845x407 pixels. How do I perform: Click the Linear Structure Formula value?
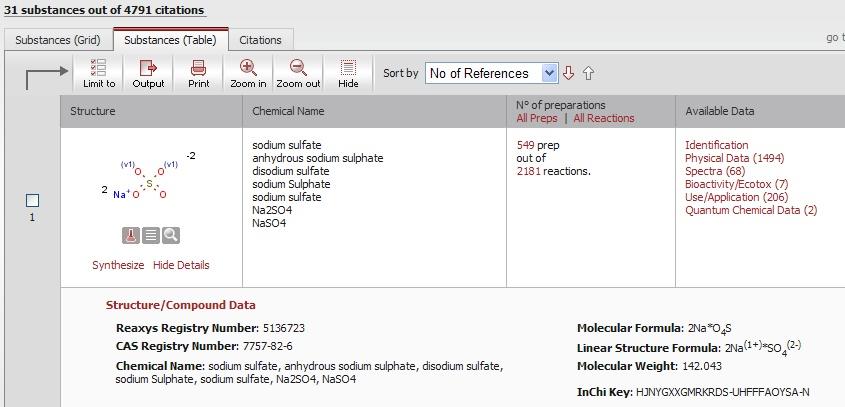pos(763,347)
